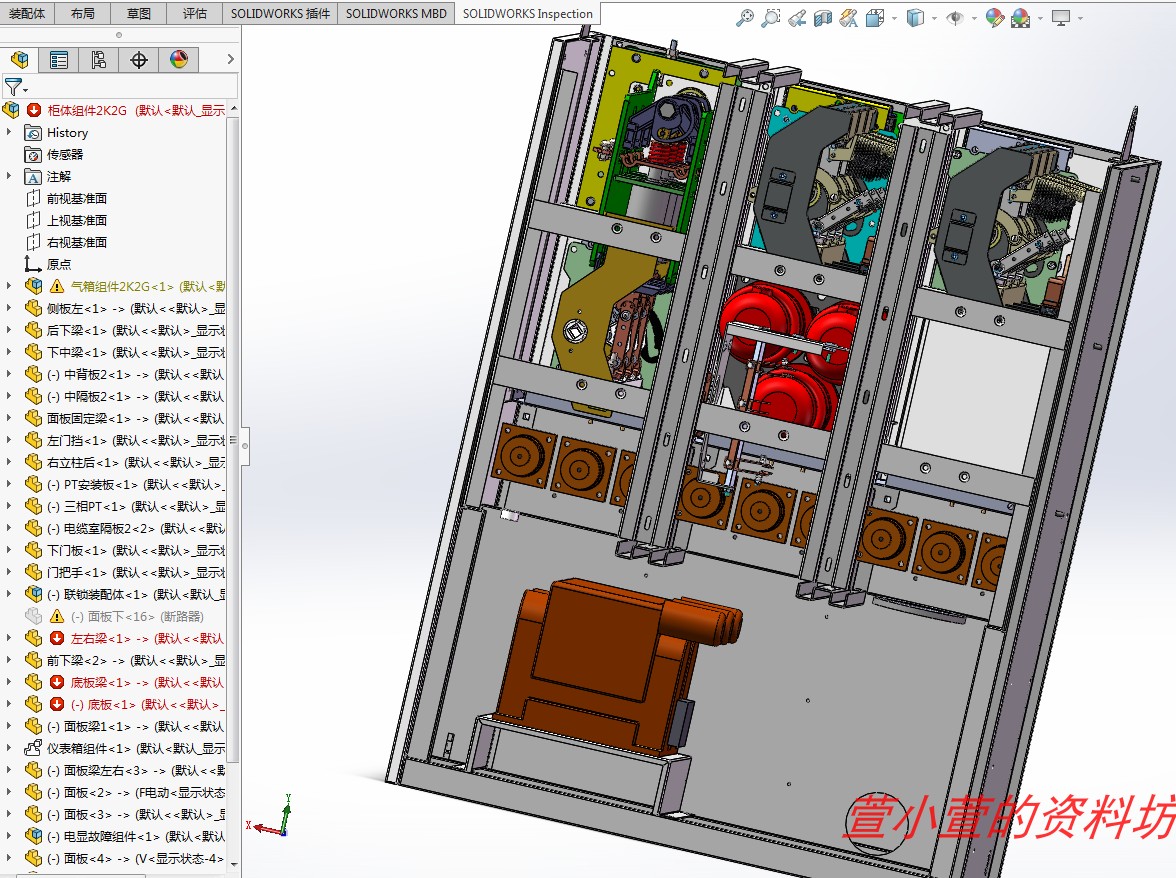Select the 侧板左<1> part
Viewport: 1176px width, 878px height.
[136, 308]
